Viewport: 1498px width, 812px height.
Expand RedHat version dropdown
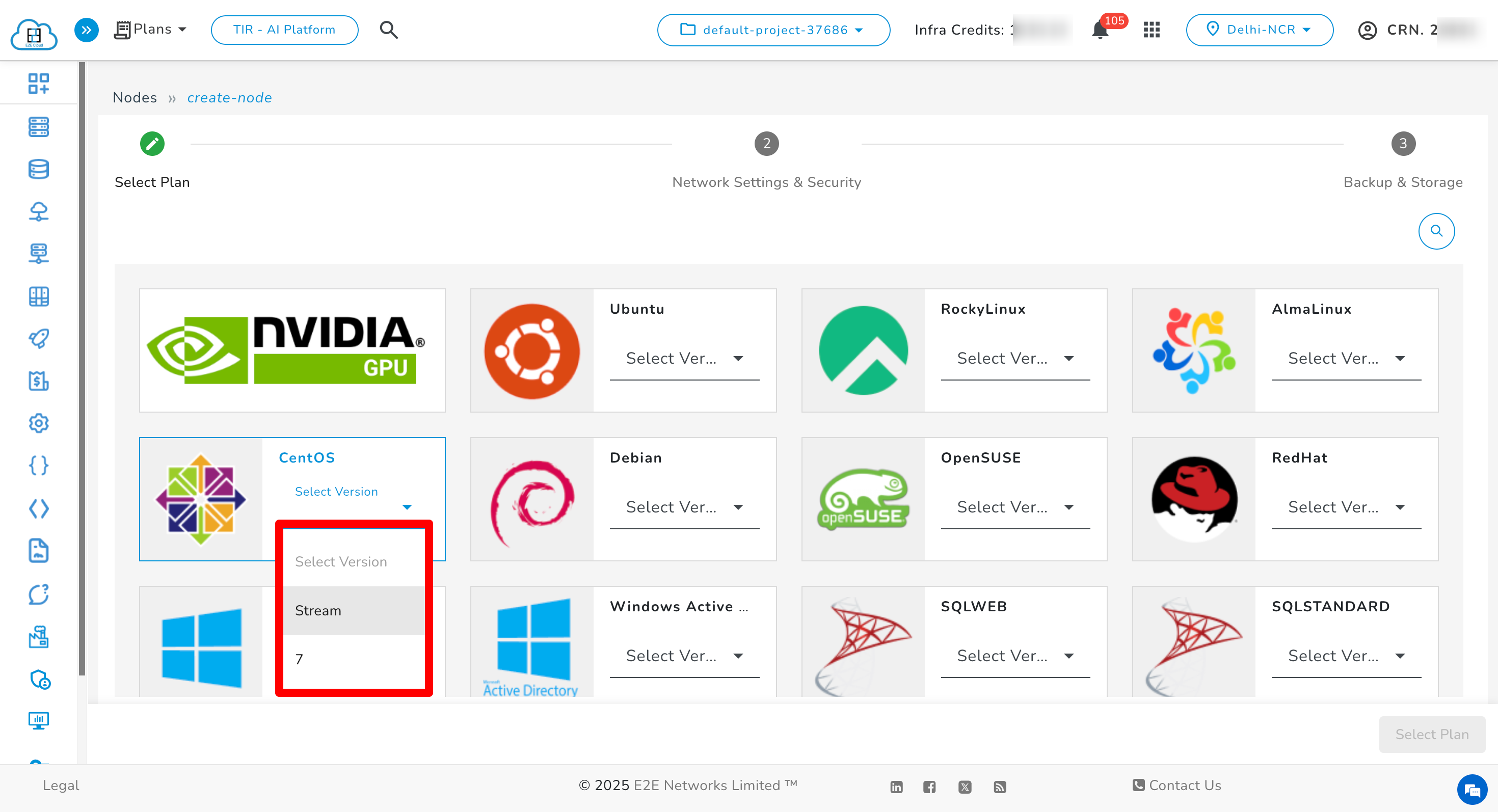(1346, 507)
